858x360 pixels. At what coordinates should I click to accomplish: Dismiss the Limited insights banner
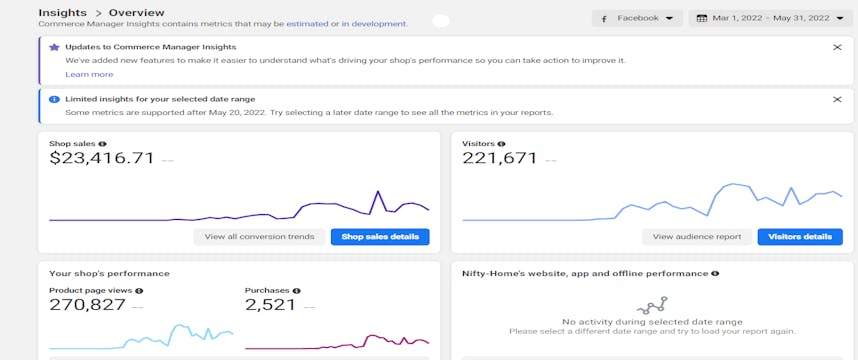pos(837,100)
